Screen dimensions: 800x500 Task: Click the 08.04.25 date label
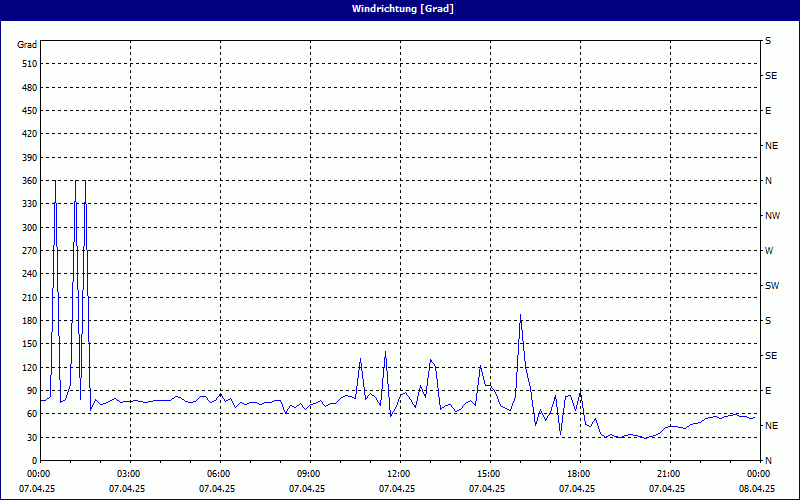pos(757,489)
